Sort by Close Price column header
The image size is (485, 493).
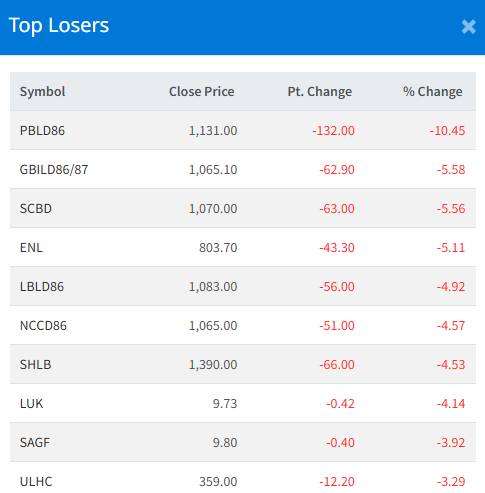tap(201, 91)
